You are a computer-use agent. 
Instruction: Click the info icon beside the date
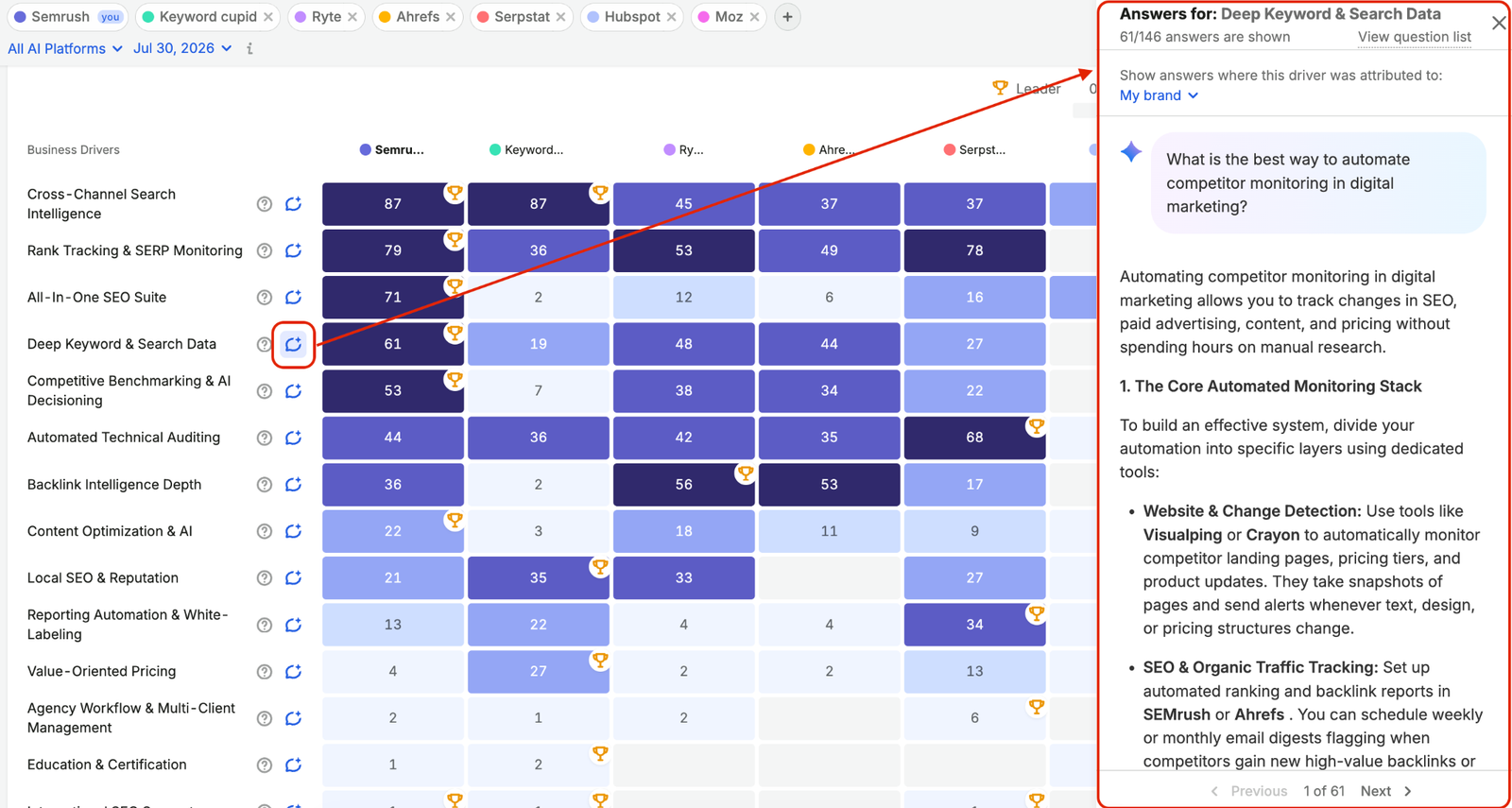pyautogui.click(x=249, y=48)
